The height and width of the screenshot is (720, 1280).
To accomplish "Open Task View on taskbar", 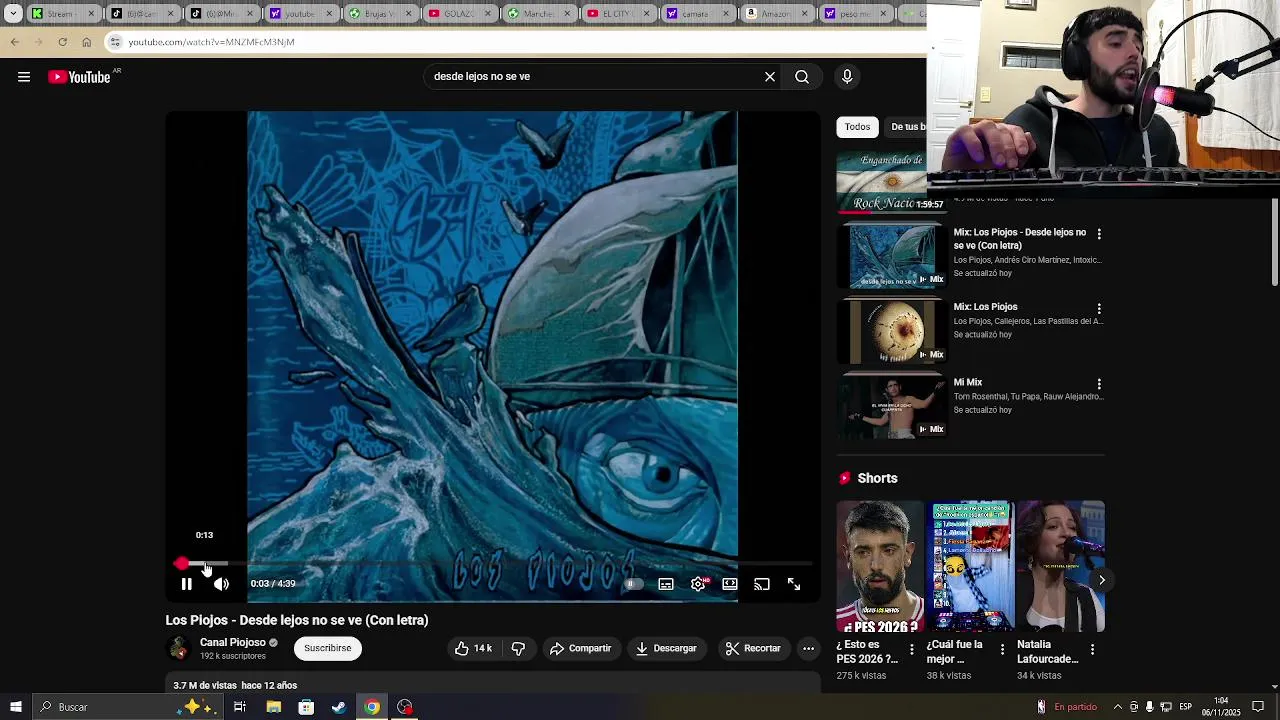I will coord(240,707).
